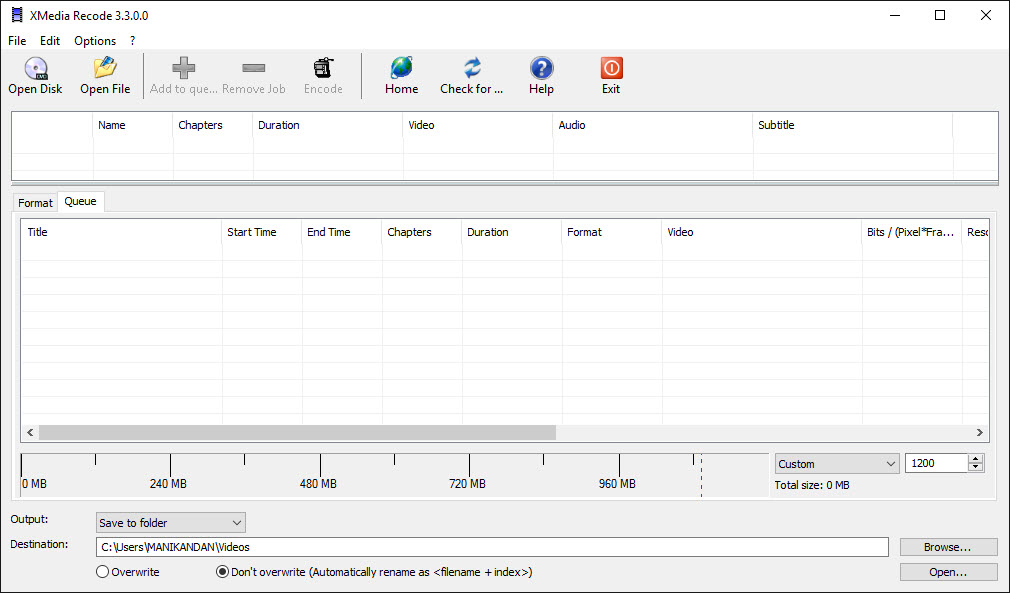
Task: Click the queue scrollbar left arrow
Action: click(x=30, y=433)
